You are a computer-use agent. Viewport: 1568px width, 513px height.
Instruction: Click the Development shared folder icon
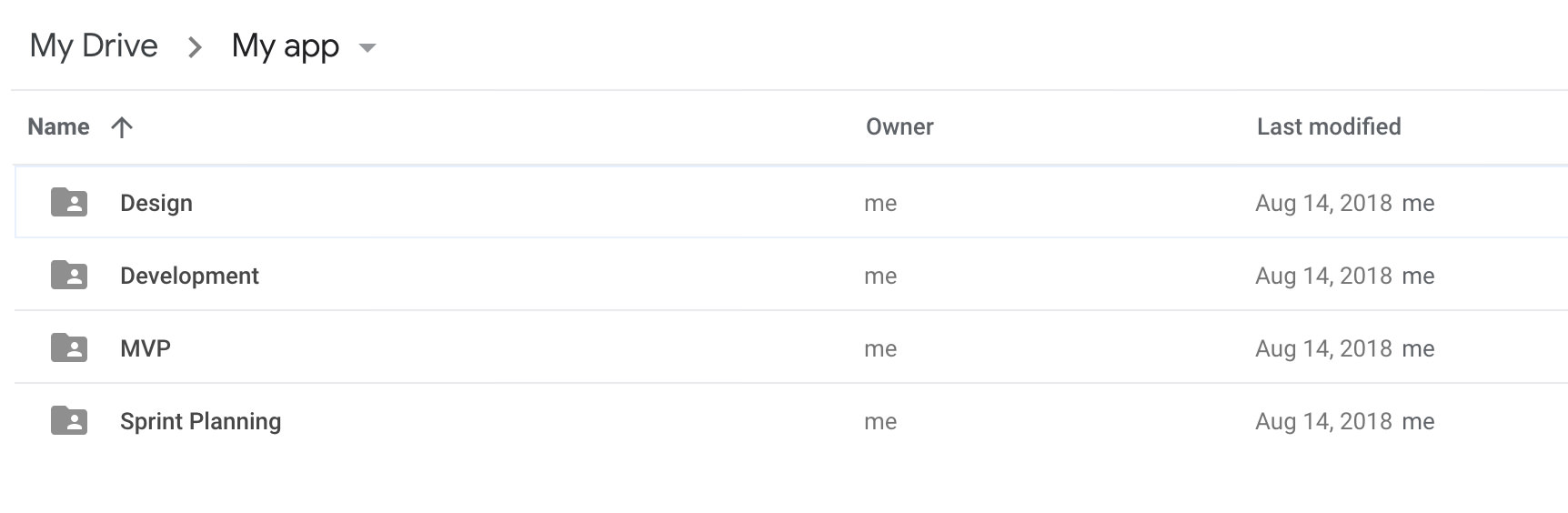69,275
